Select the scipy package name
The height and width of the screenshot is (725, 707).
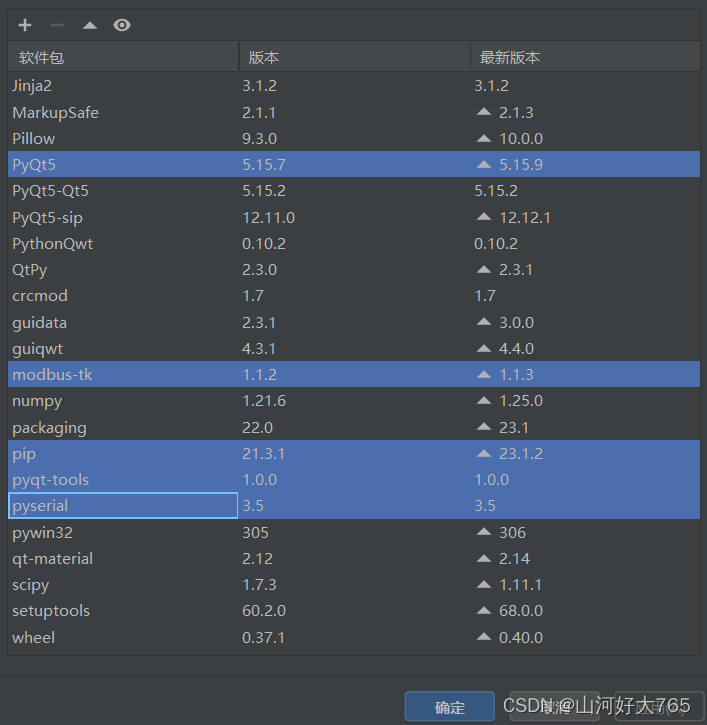pyautogui.click(x=31, y=585)
